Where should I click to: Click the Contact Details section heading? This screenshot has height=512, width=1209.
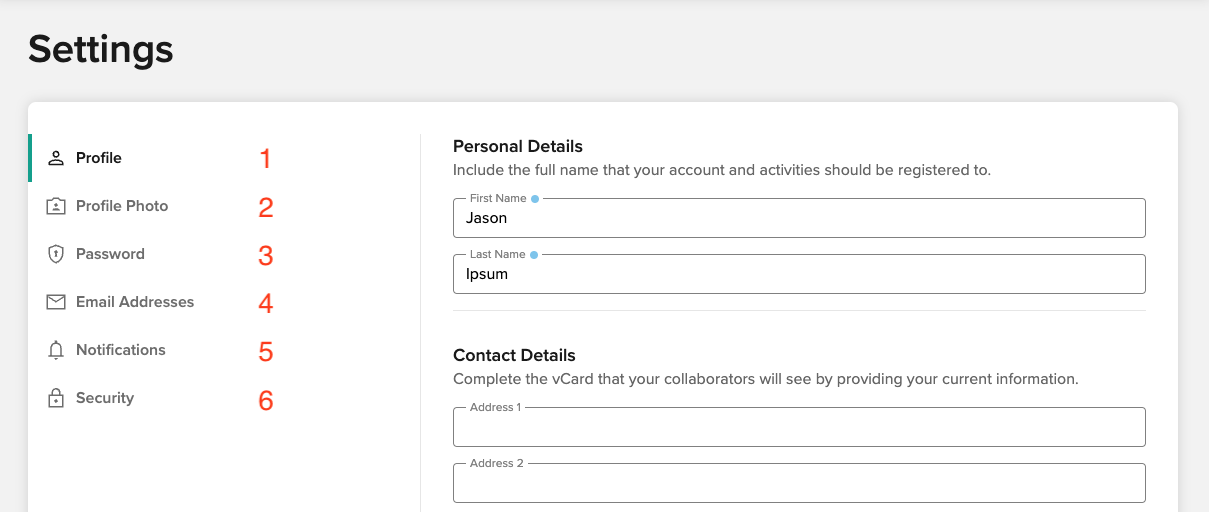pos(514,355)
